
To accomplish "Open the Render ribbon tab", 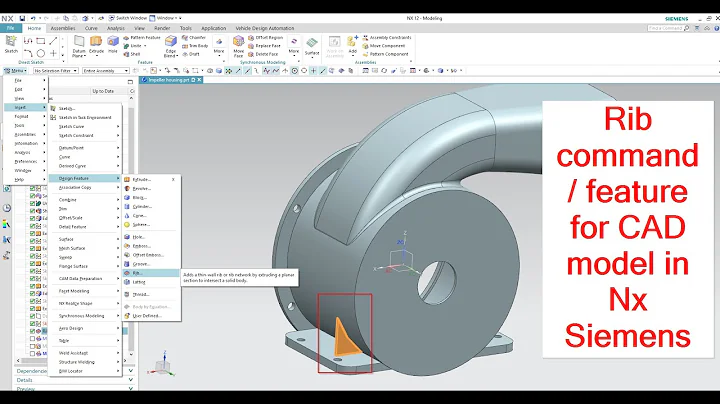I will pyautogui.click(x=162, y=28).
